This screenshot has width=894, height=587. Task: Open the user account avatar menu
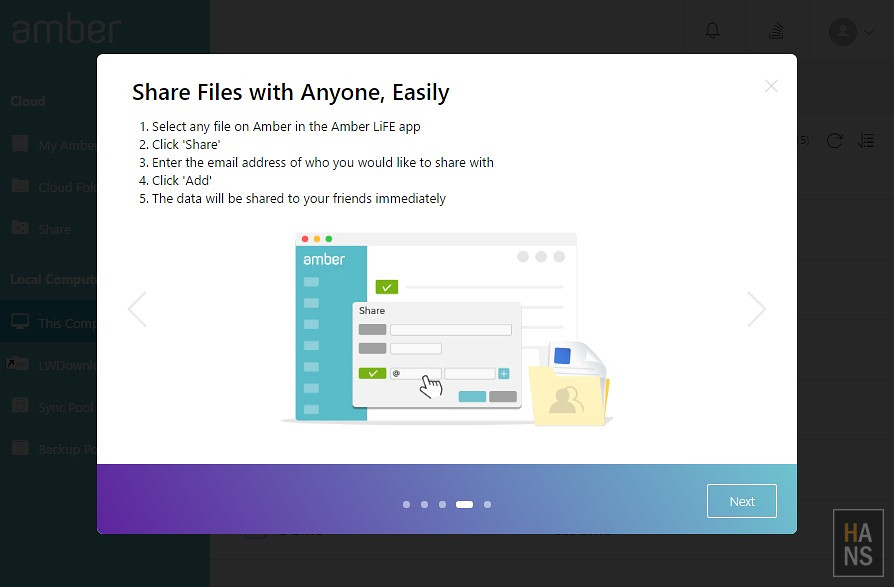click(x=843, y=32)
